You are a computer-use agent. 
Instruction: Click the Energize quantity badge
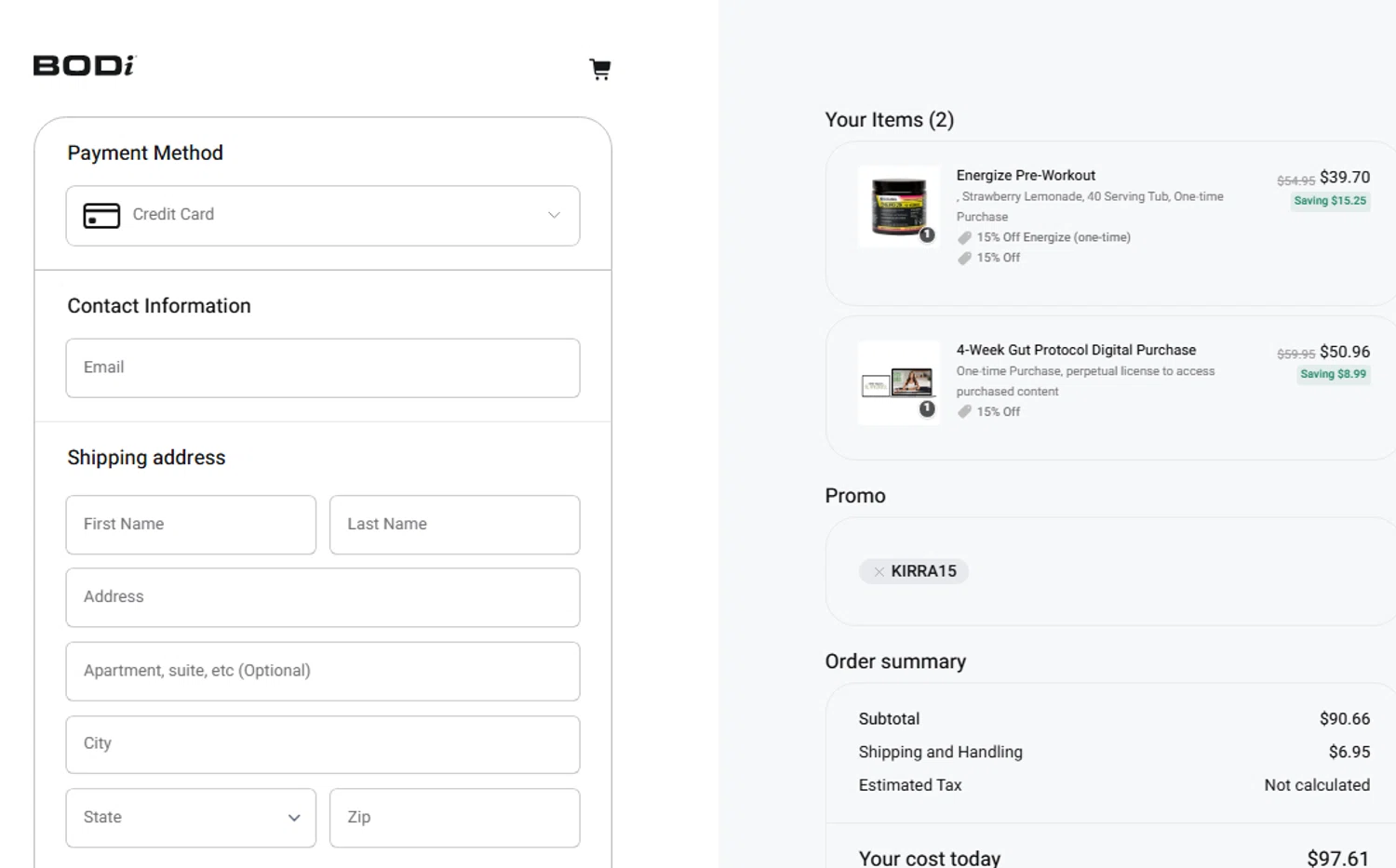[927, 234]
